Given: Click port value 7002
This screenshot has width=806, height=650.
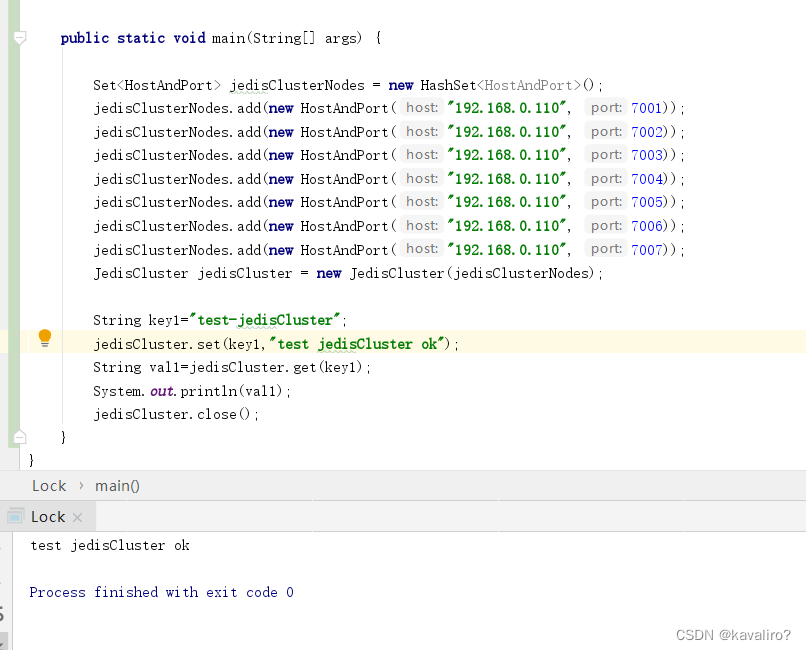Looking at the screenshot, I should 646,132.
